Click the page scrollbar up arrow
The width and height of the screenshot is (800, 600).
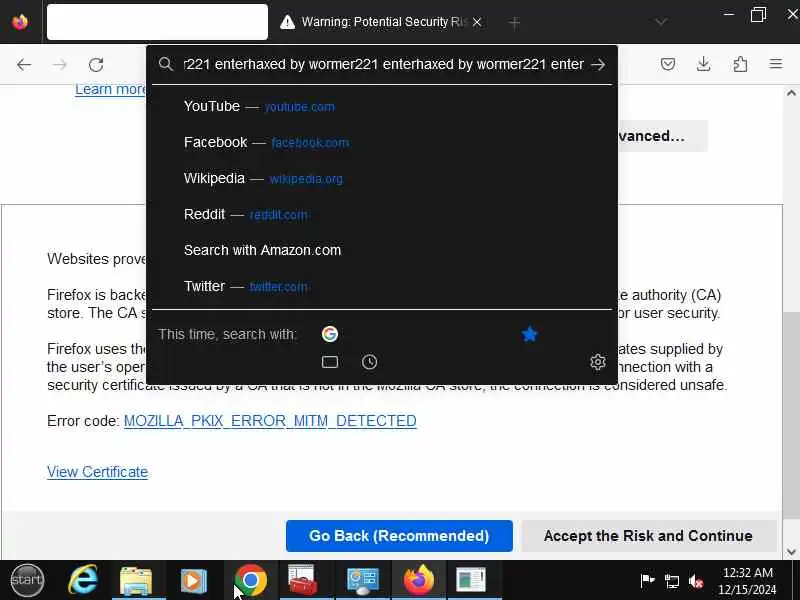coord(791,93)
